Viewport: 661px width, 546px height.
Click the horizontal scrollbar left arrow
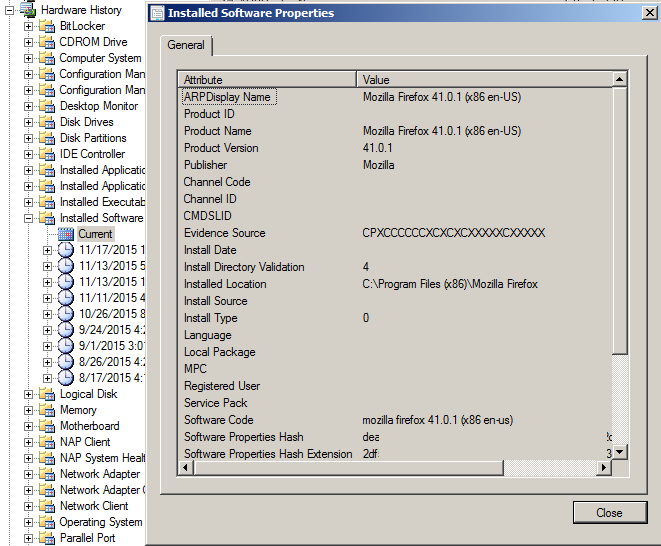click(185, 468)
